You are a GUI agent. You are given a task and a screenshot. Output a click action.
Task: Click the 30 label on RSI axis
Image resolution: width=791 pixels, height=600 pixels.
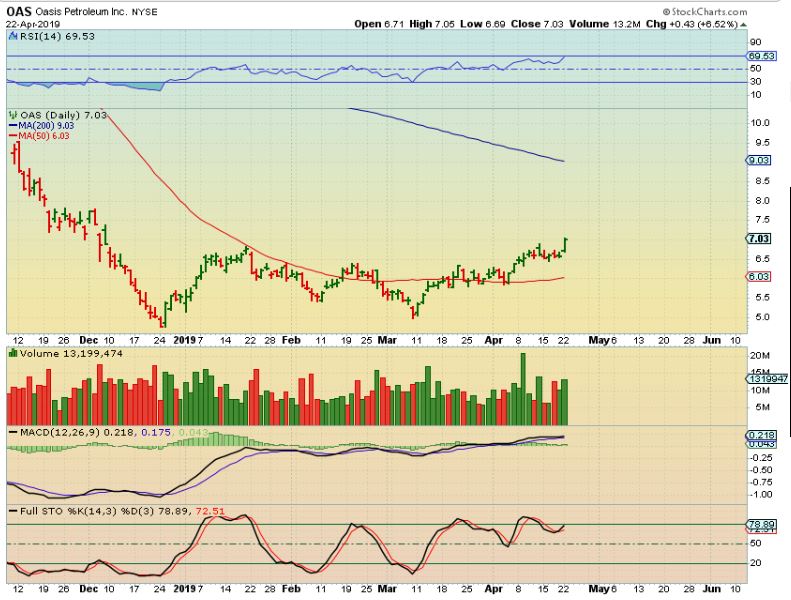click(755, 82)
